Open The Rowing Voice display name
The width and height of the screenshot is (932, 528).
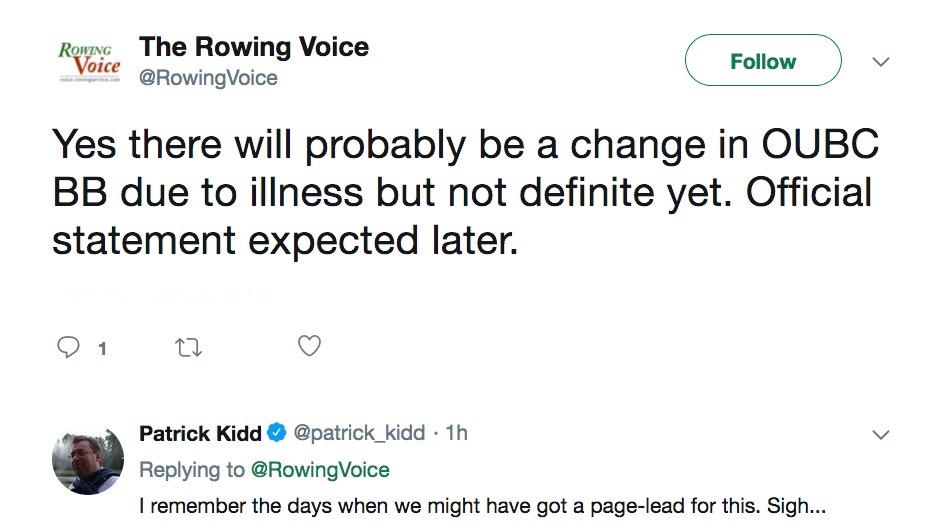(x=254, y=46)
